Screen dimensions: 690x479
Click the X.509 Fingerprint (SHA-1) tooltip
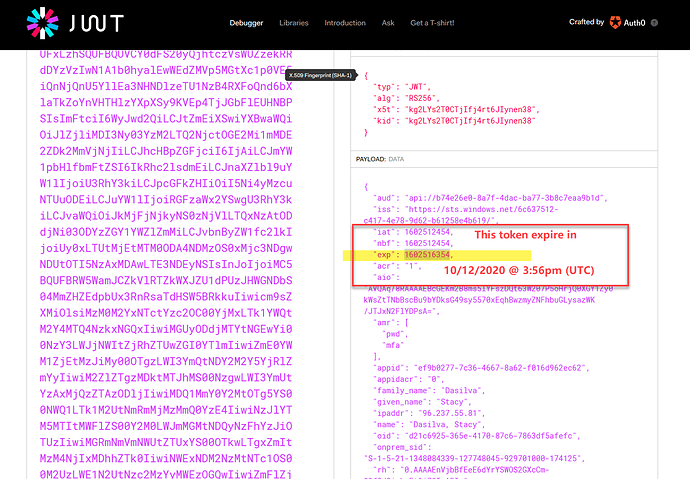click(x=321, y=75)
